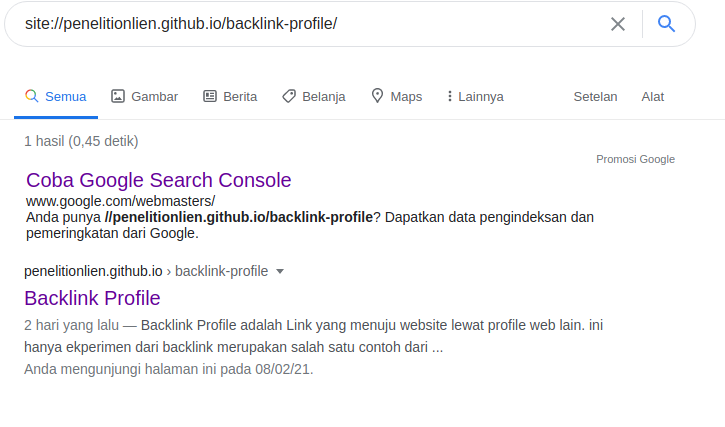
Task: Open the Maps tab
Action: (397, 97)
